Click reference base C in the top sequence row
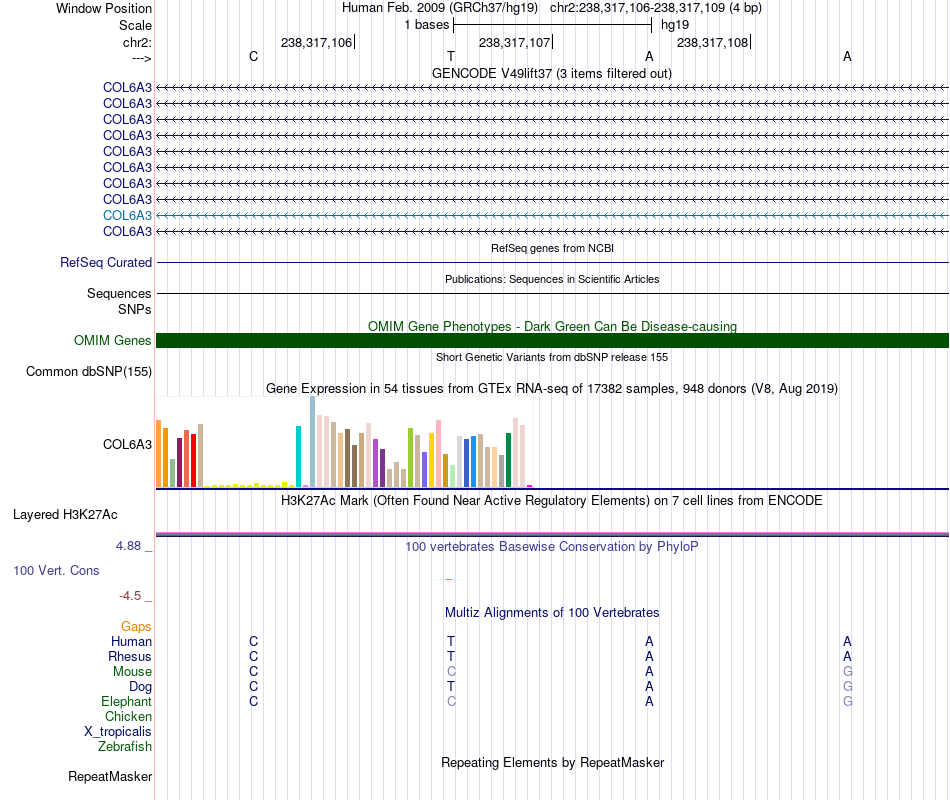The height and width of the screenshot is (800, 950). [253, 56]
